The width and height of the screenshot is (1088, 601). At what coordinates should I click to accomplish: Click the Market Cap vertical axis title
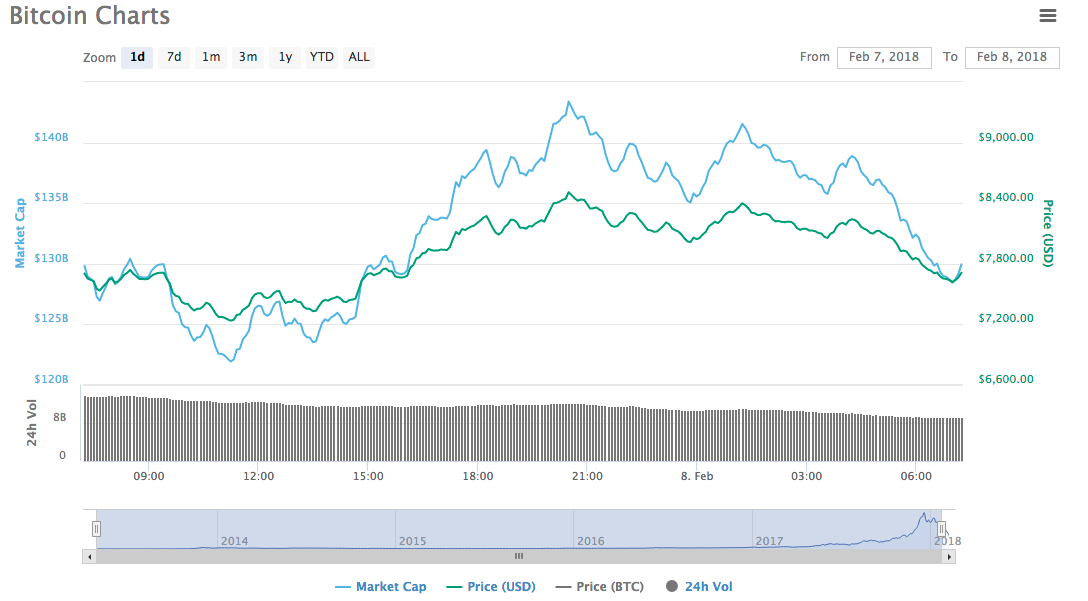click(x=20, y=232)
